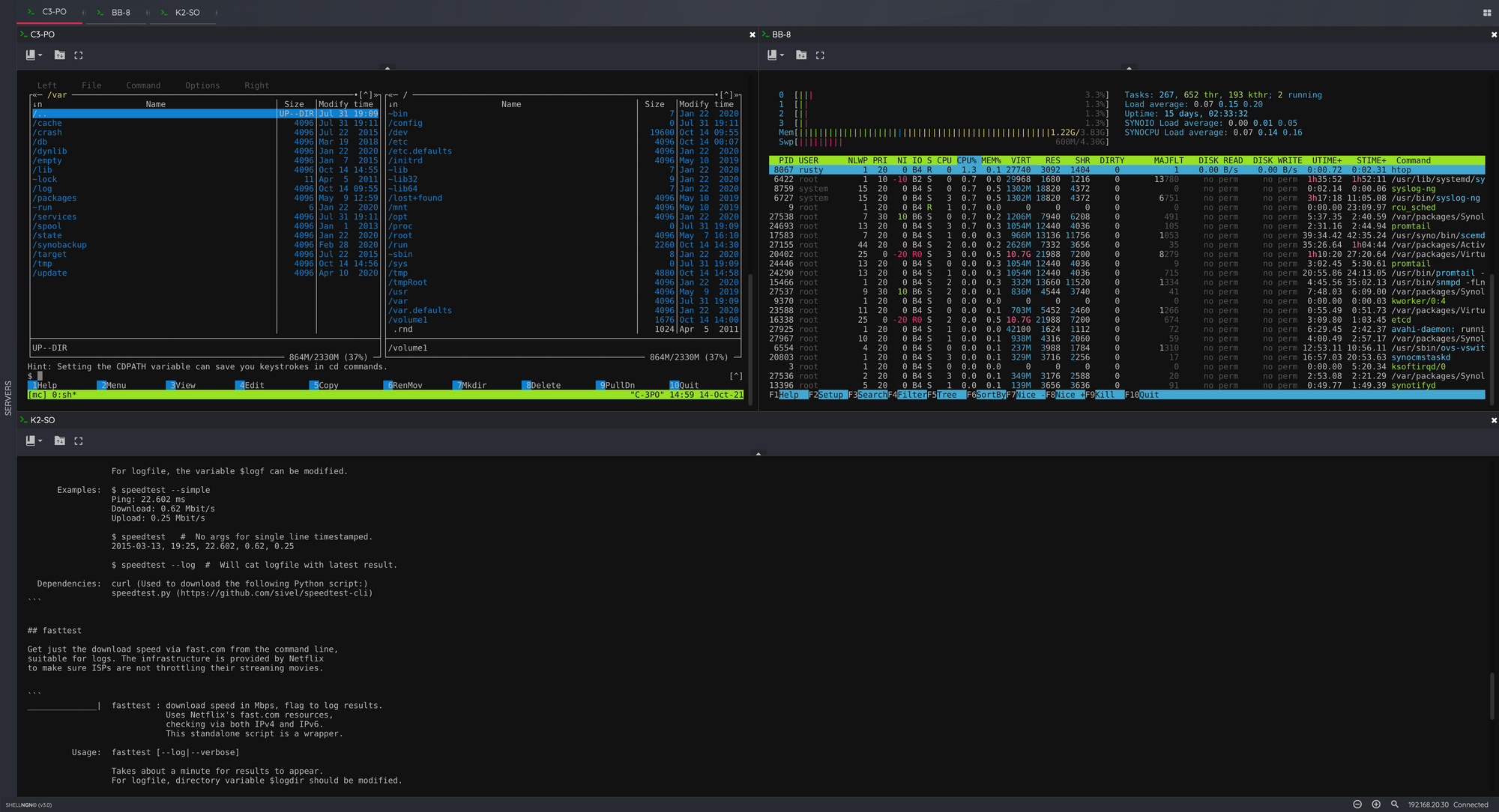Screen dimensions: 1499x812
Task: Close the C3-PO terminal pane
Action: (752, 34)
